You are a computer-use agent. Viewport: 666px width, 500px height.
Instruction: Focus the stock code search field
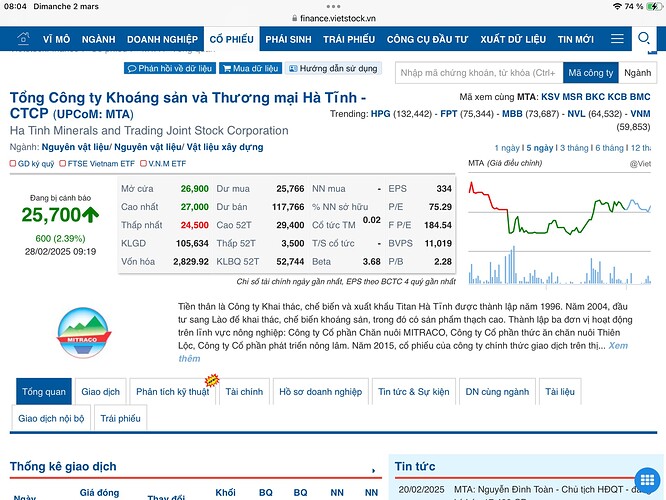(x=476, y=73)
